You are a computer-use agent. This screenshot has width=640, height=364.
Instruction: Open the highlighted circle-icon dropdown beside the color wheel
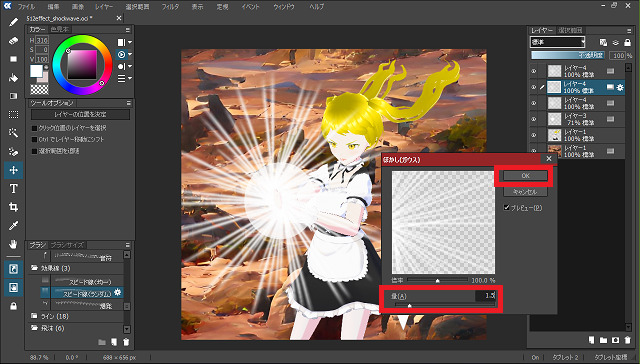(x=130, y=54)
